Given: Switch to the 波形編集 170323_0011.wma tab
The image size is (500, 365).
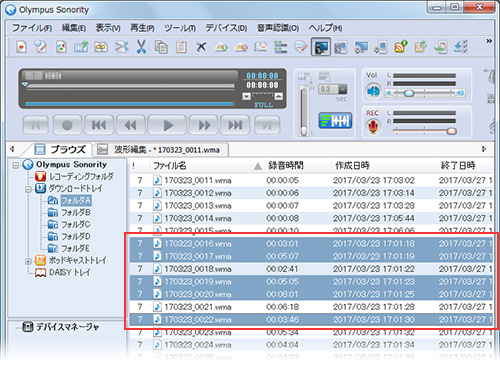Looking at the screenshot, I should 161,150.
